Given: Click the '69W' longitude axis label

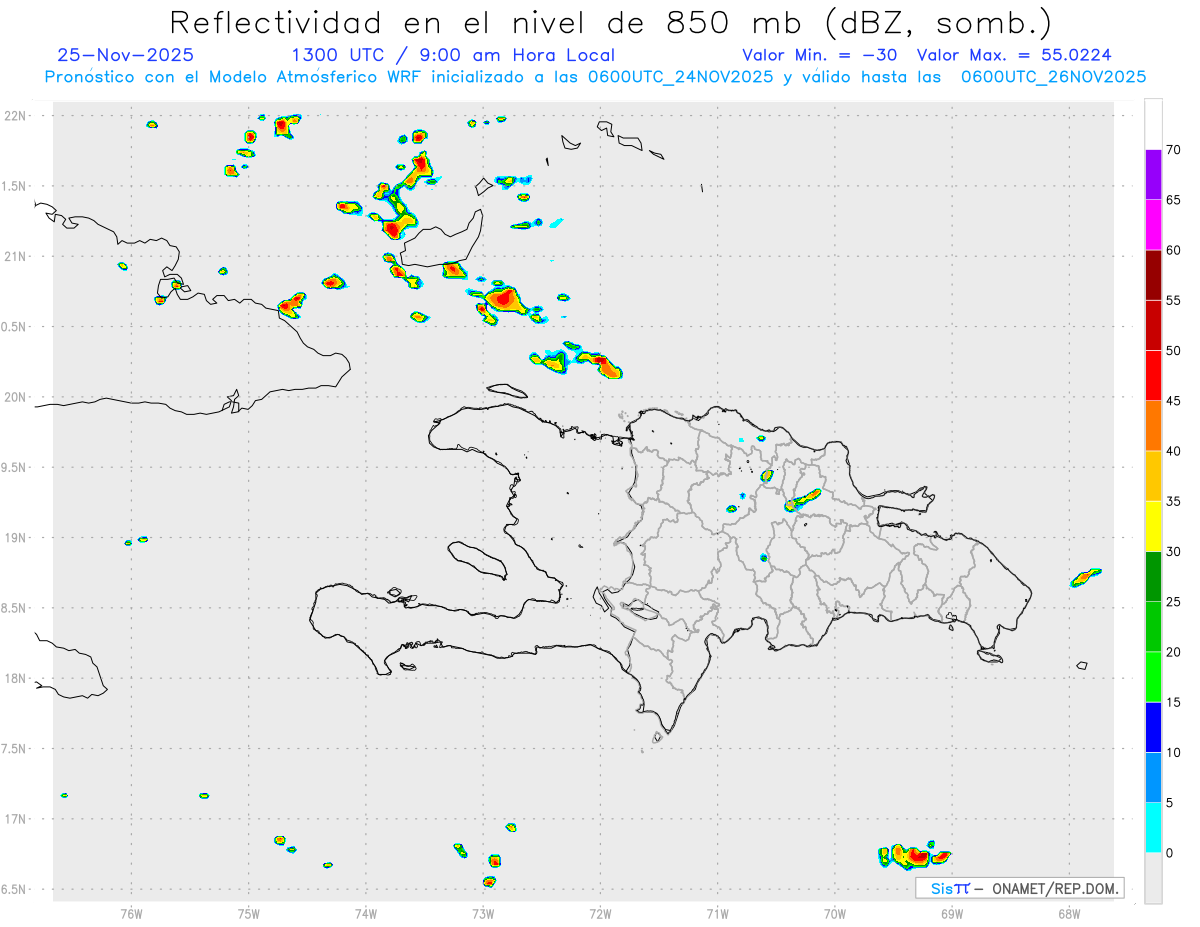Looking at the screenshot, I should tap(952, 913).
